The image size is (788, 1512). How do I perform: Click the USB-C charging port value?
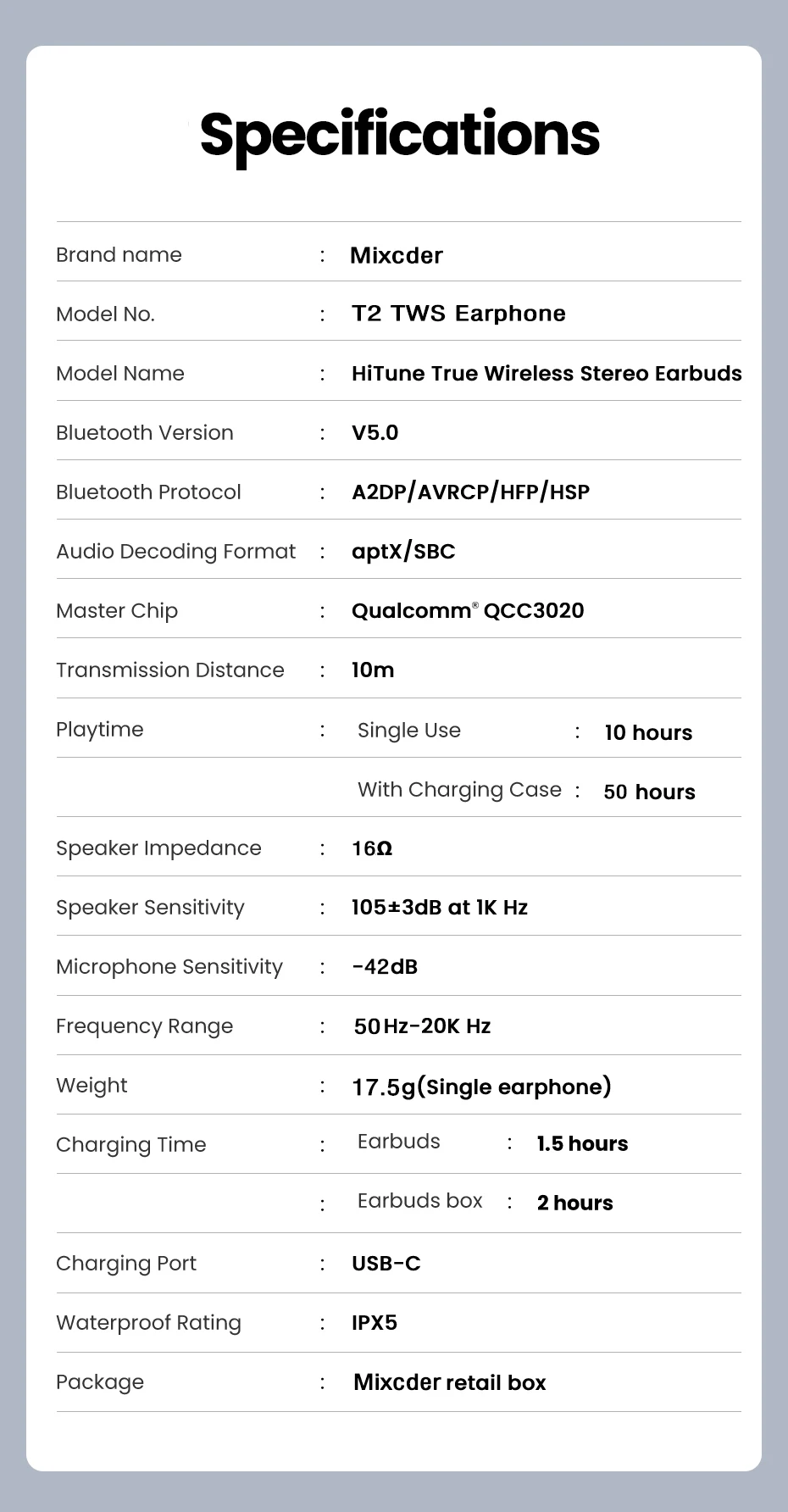(x=386, y=1264)
